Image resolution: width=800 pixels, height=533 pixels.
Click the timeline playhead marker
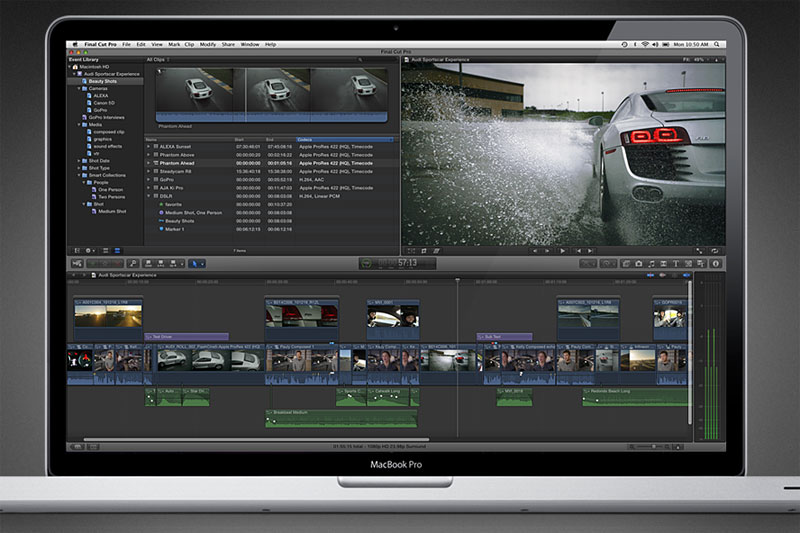click(458, 280)
